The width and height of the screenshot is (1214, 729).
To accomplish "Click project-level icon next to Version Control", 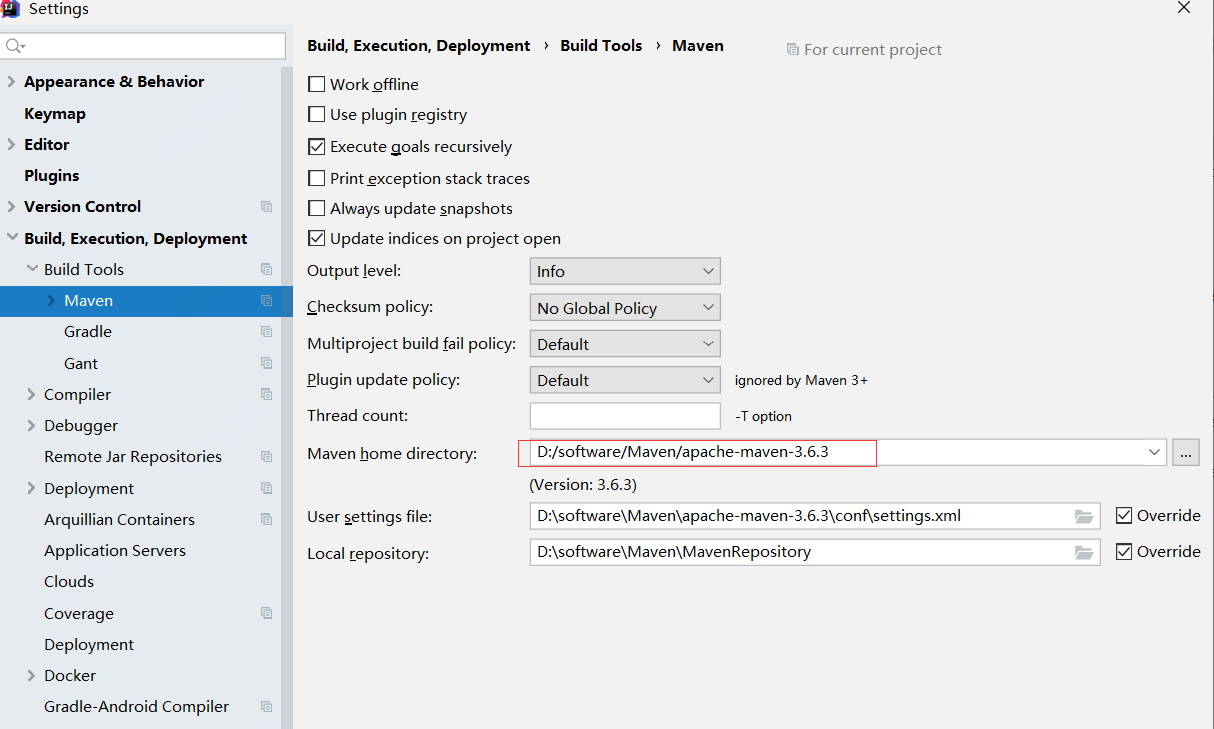I will point(266,207).
